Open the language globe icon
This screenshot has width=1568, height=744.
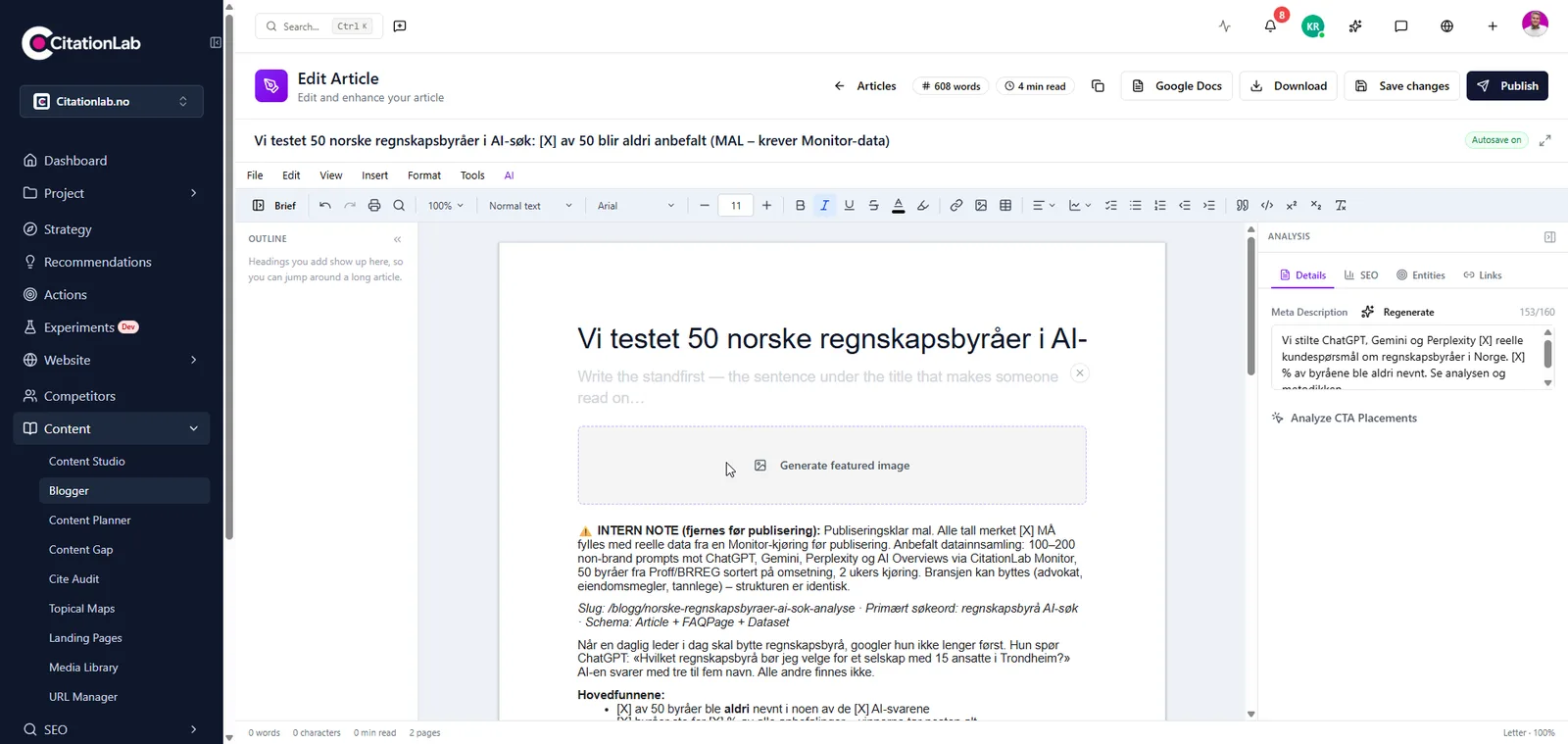[1446, 26]
